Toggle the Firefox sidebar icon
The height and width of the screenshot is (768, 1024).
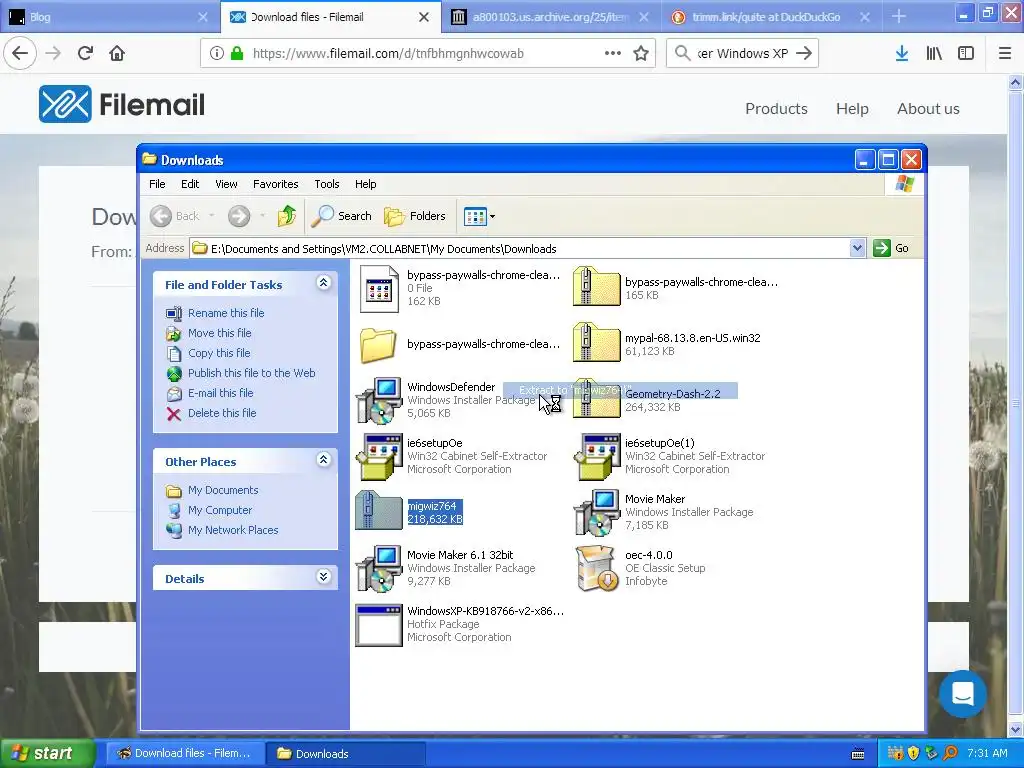pyautogui.click(x=966, y=54)
